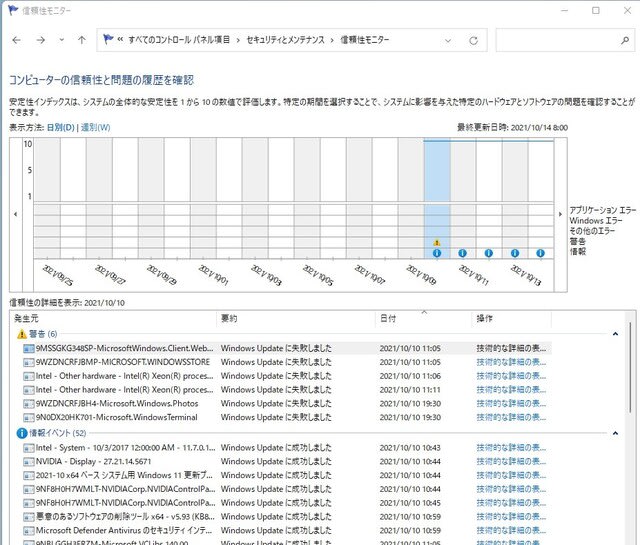Collapse the 情報イベント (52) group
The height and width of the screenshot is (545, 640).
click(x=616, y=433)
